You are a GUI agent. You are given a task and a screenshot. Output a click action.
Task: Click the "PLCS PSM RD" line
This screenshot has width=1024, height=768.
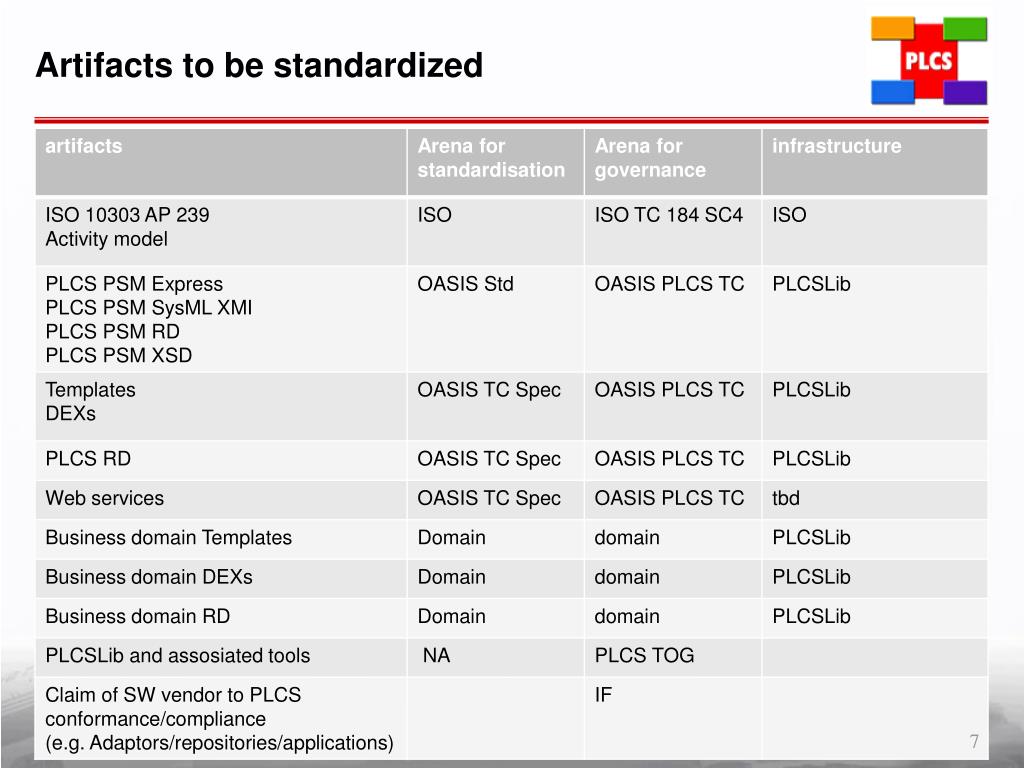coord(112,331)
